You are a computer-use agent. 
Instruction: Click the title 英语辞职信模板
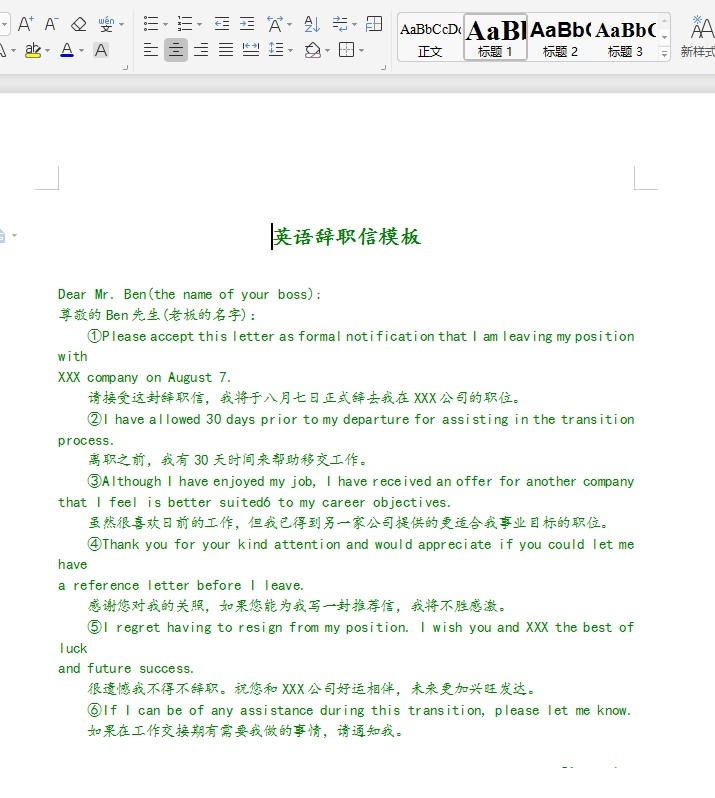click(x=347, y=237)
